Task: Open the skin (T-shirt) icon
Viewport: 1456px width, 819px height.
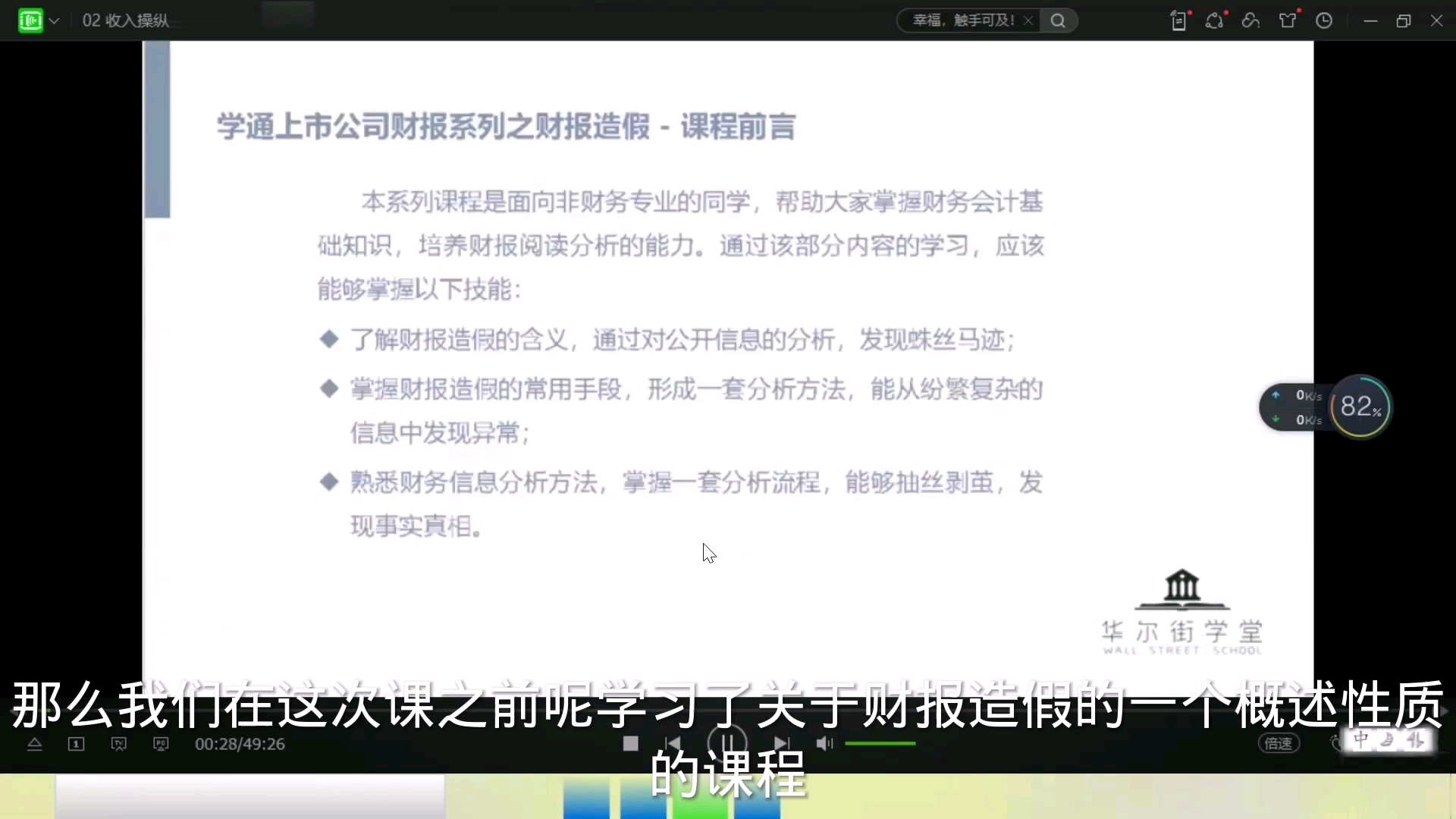Action: pos(1288,20)
